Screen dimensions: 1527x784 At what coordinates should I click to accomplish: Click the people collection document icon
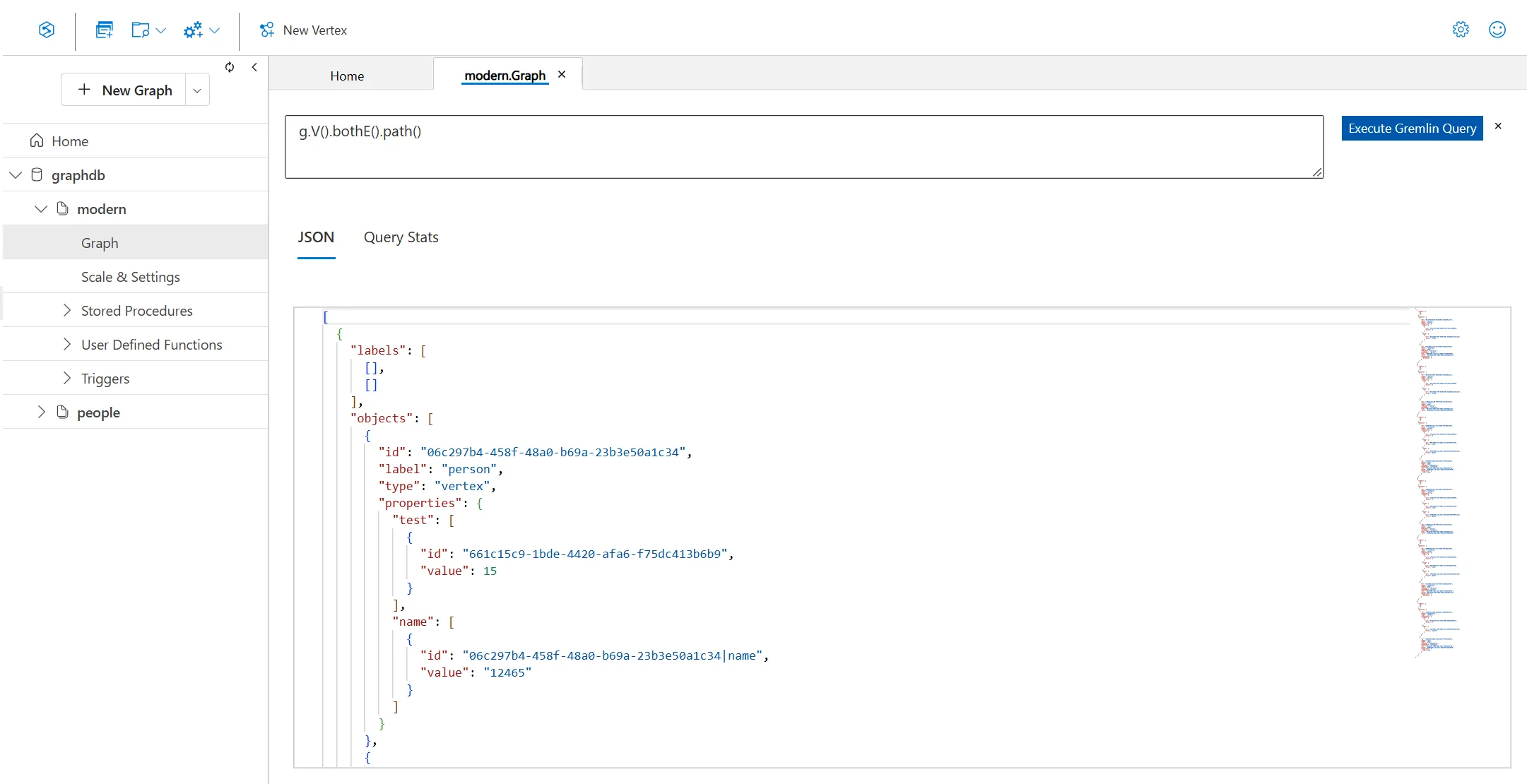click(x=62, y=412)
